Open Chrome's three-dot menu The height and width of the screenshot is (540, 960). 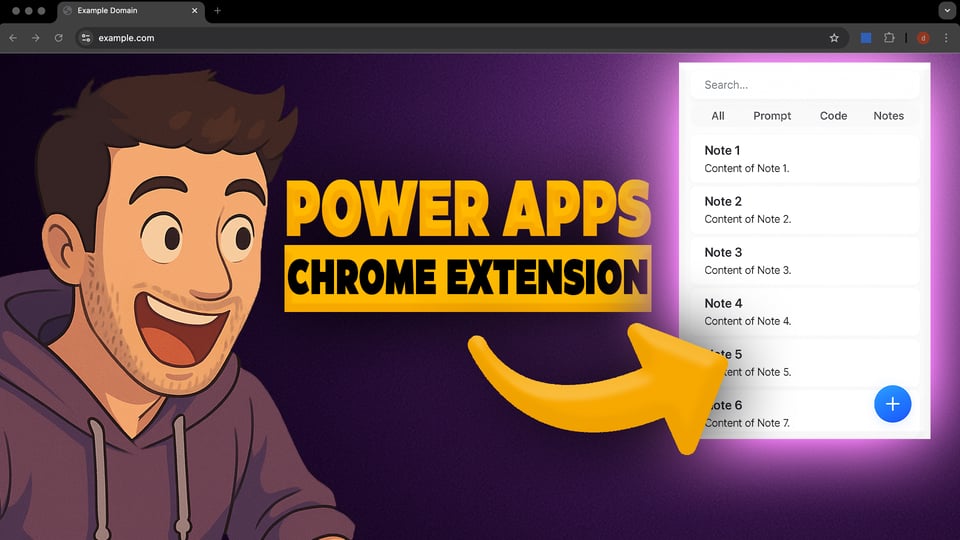[946, 38]
